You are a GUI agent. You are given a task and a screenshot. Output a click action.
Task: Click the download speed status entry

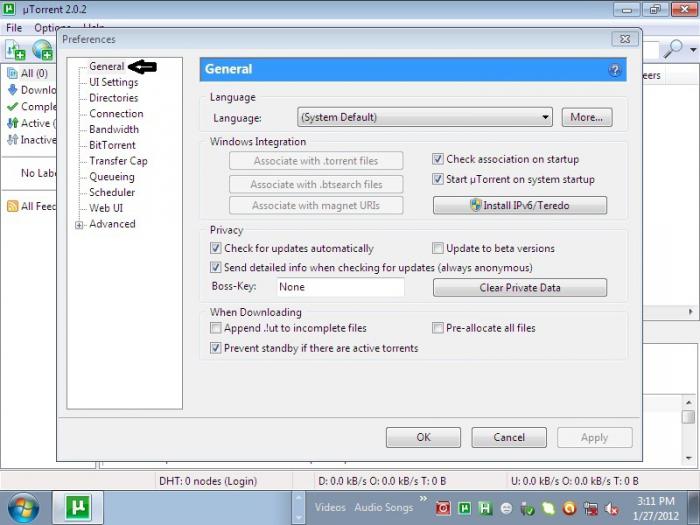point(382,481)
